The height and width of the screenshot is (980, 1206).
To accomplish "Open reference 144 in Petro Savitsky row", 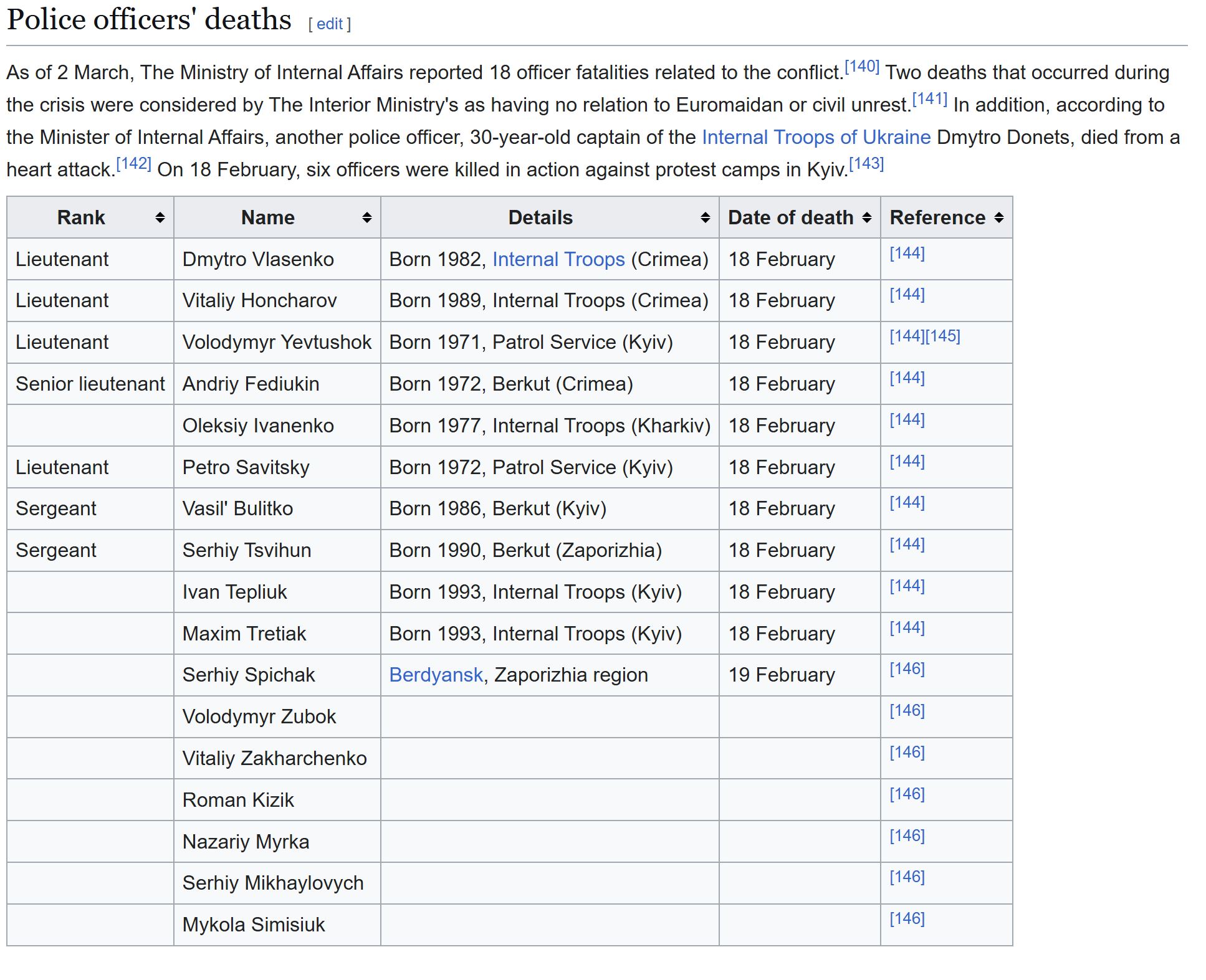I will click(x=907, y=461).
